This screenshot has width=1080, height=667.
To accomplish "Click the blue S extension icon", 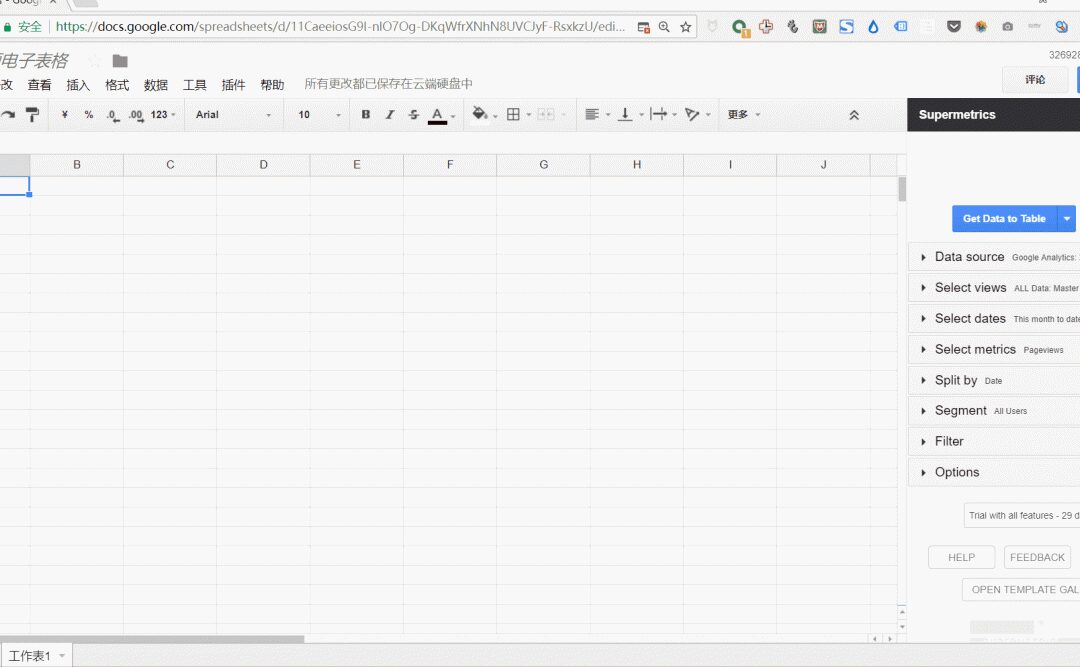I will click(847, 27).
